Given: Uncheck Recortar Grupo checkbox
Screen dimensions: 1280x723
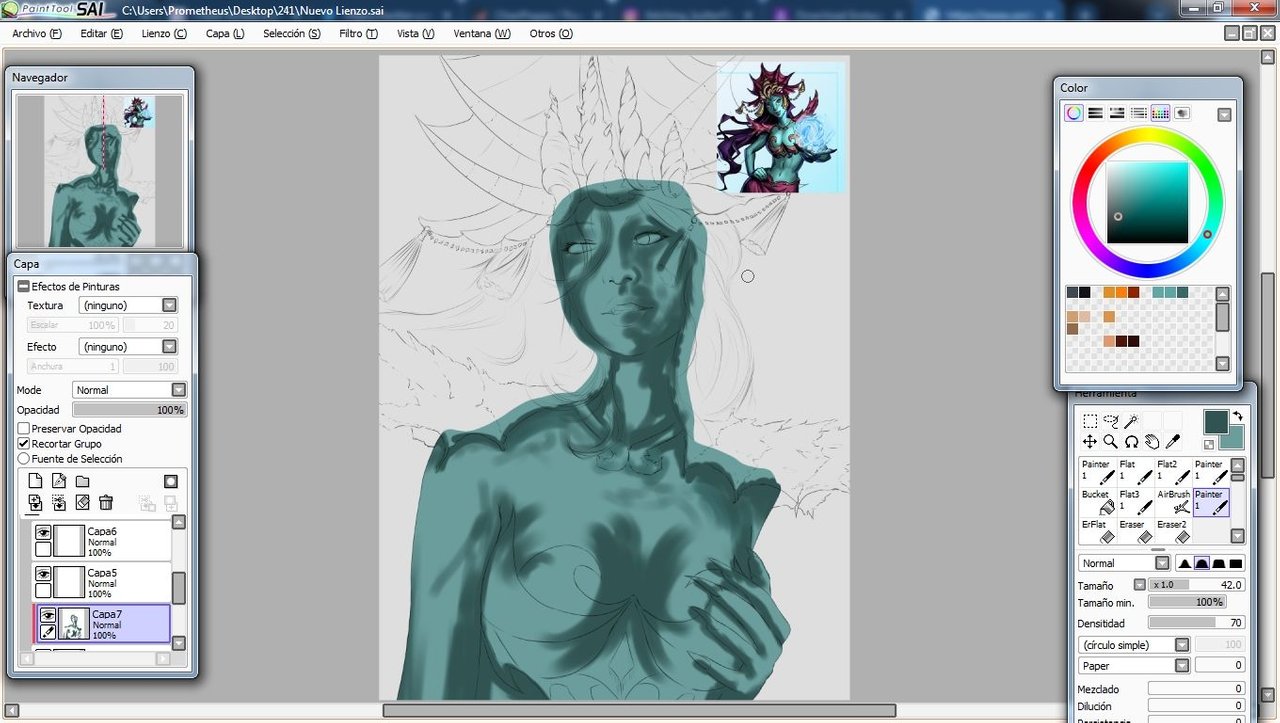Looking at the screenshot, I should click(x=24, y=444).
